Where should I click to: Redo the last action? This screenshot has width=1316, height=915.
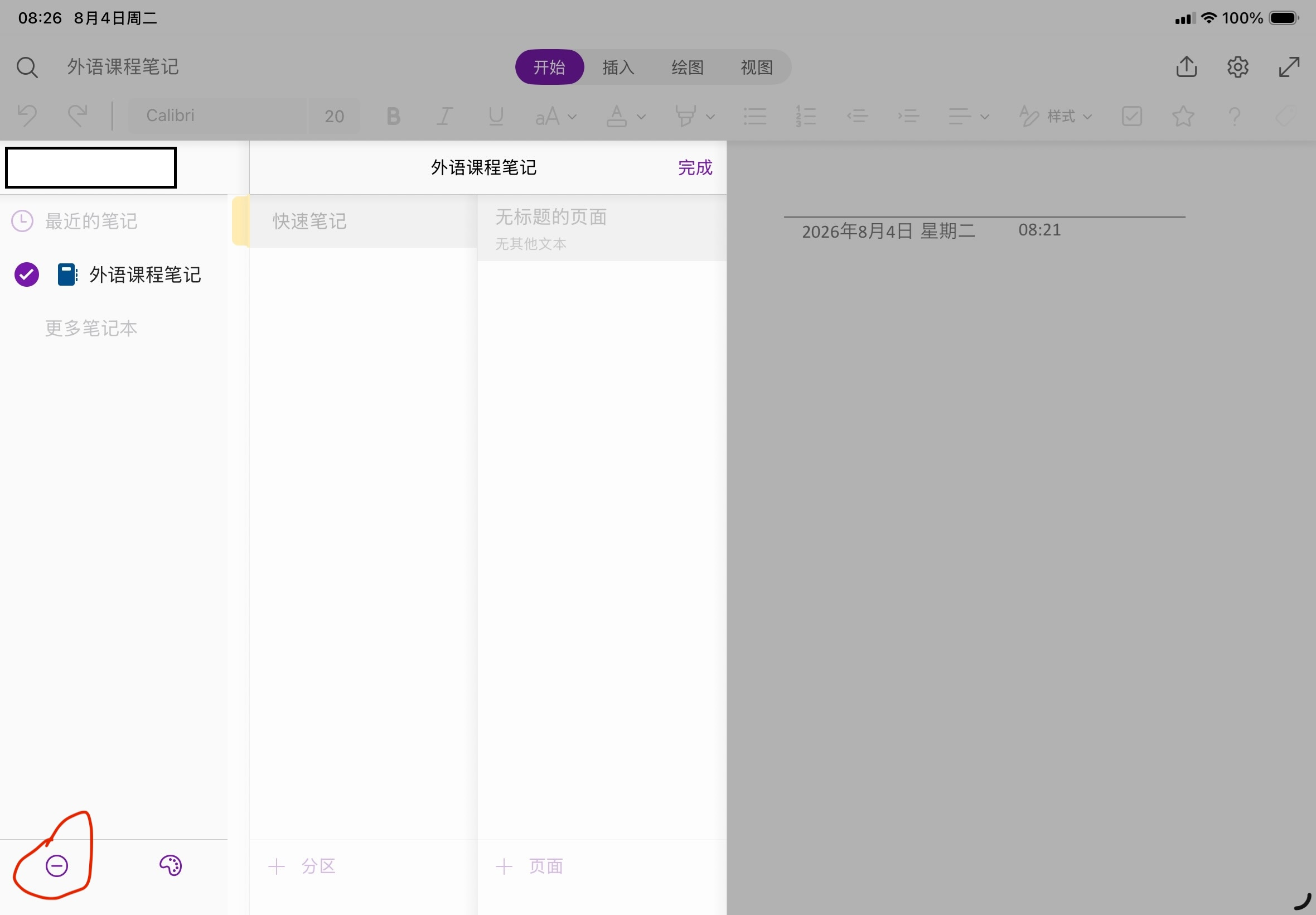pos(78,116)
